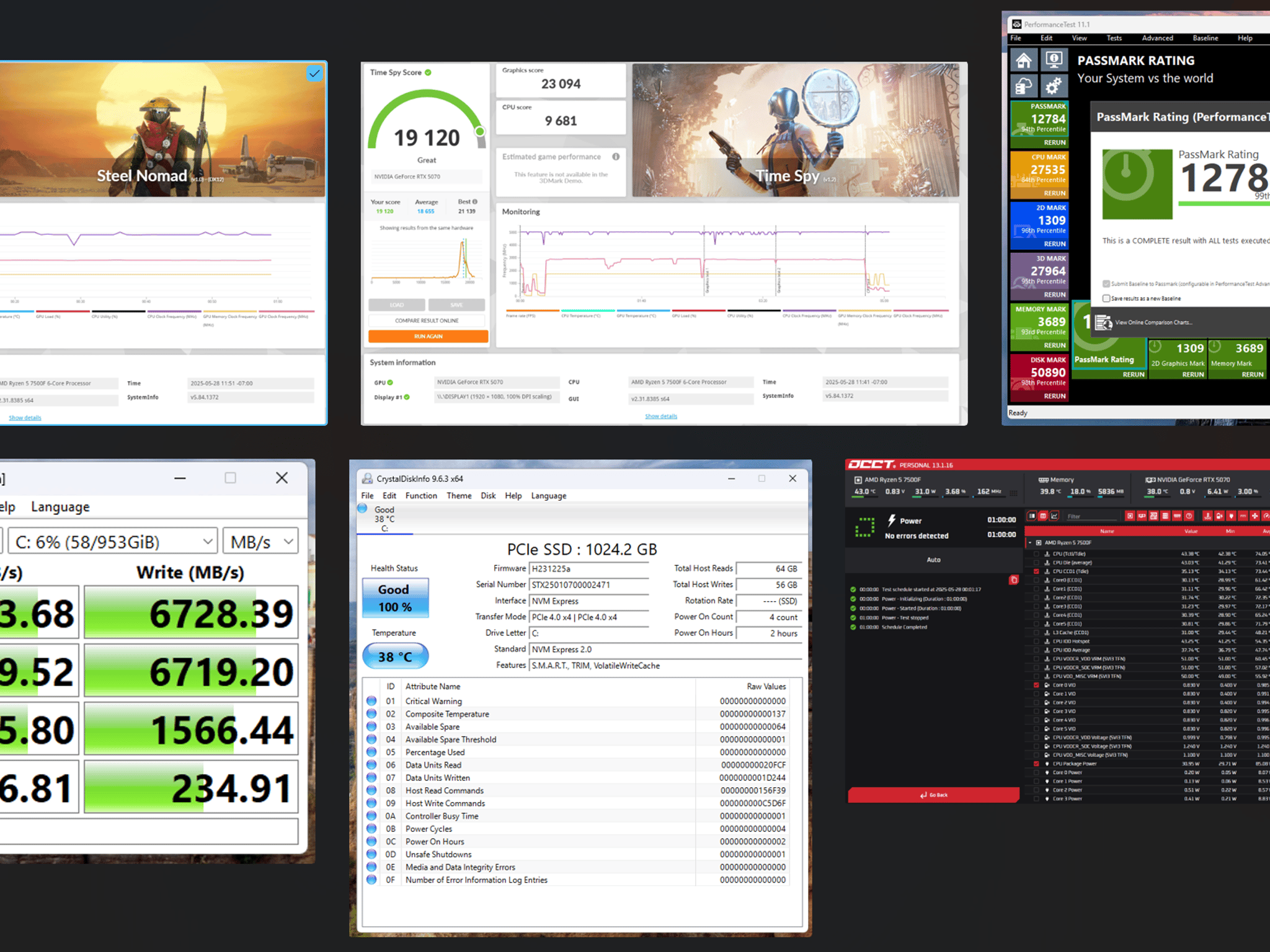The width and height of the screenshot is (1270, 952).
Task: Open PerformanceTest home icon
Action: pos(1024,61)
